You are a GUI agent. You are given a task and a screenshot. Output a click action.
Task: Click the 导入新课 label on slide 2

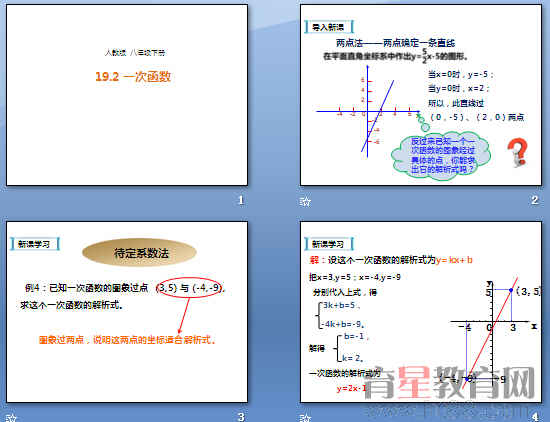328,27
